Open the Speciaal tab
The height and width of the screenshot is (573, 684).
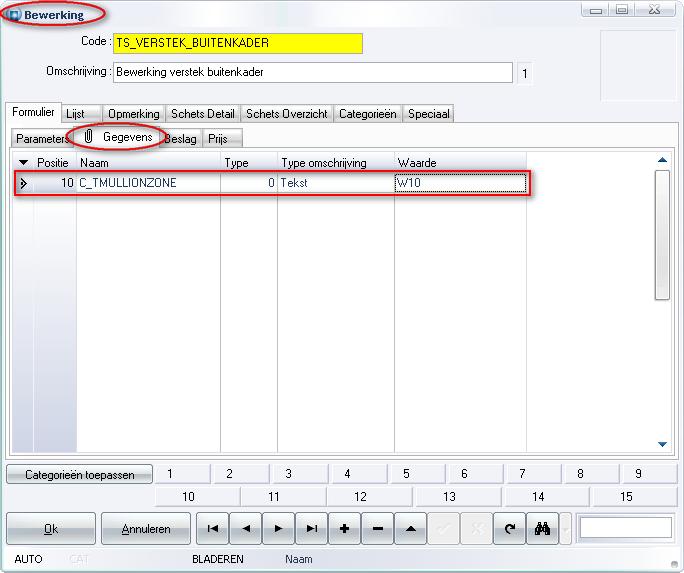coord(428,114)
